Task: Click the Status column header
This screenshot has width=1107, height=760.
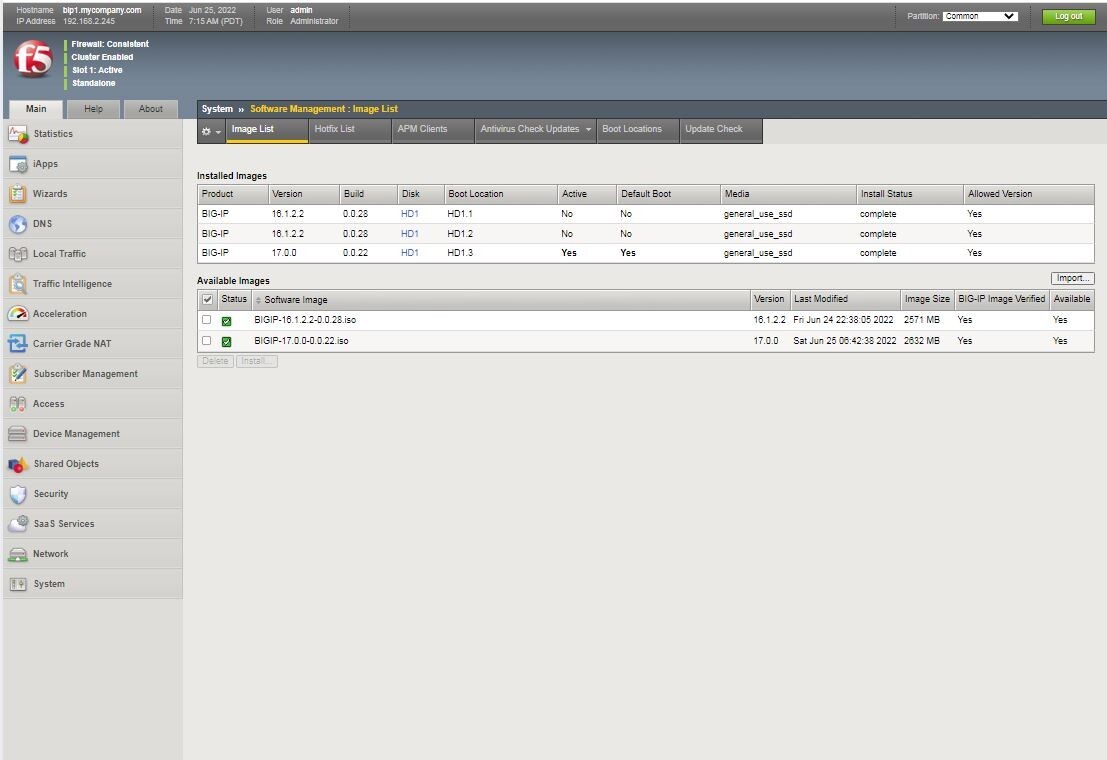Action: tap(234, 299)
